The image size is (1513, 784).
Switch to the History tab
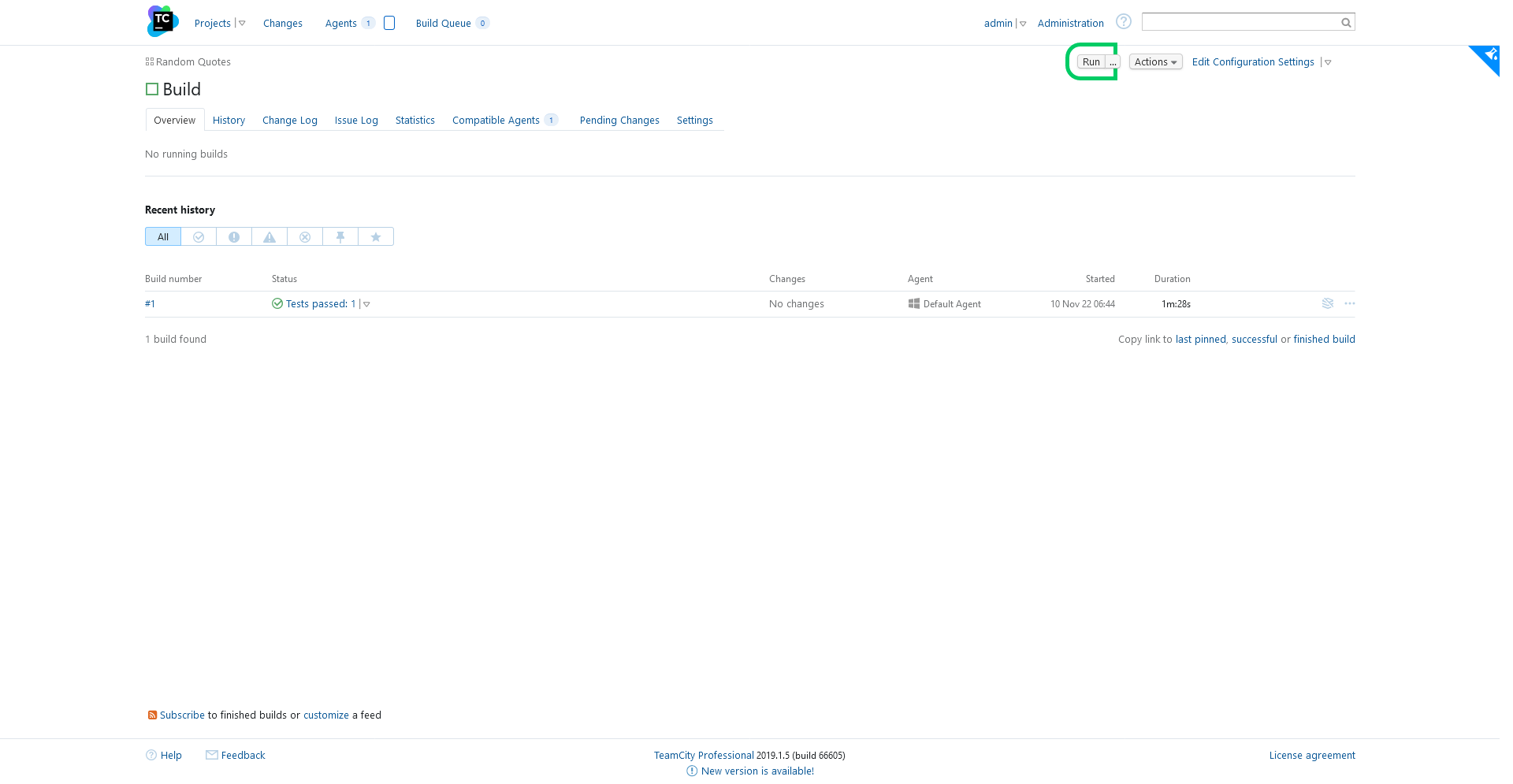(x=229, y=120)
